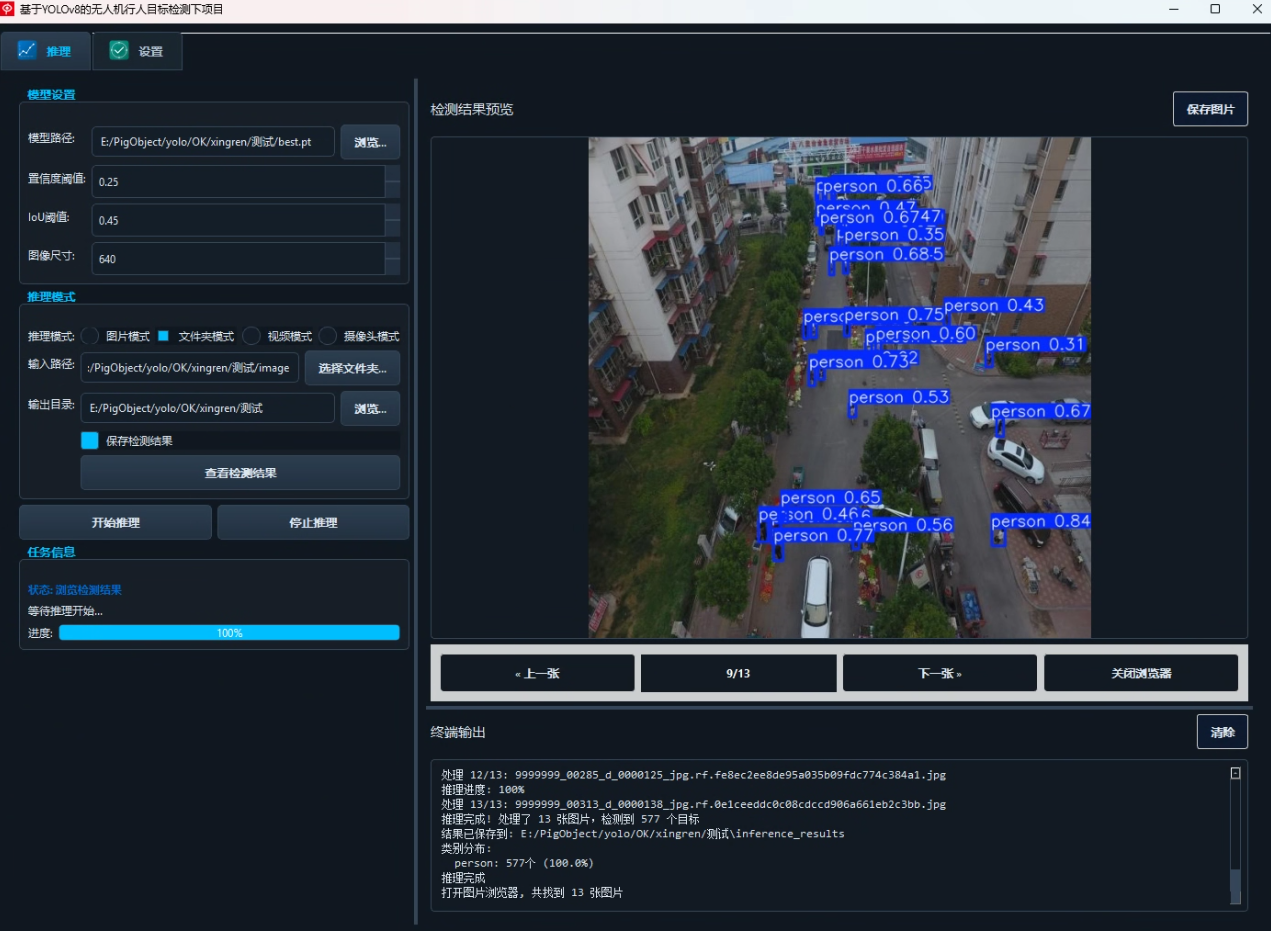Viewport: 1271px width, 931px height.
Task: Go to next image with 下一张 »
Action: [939, 672]
